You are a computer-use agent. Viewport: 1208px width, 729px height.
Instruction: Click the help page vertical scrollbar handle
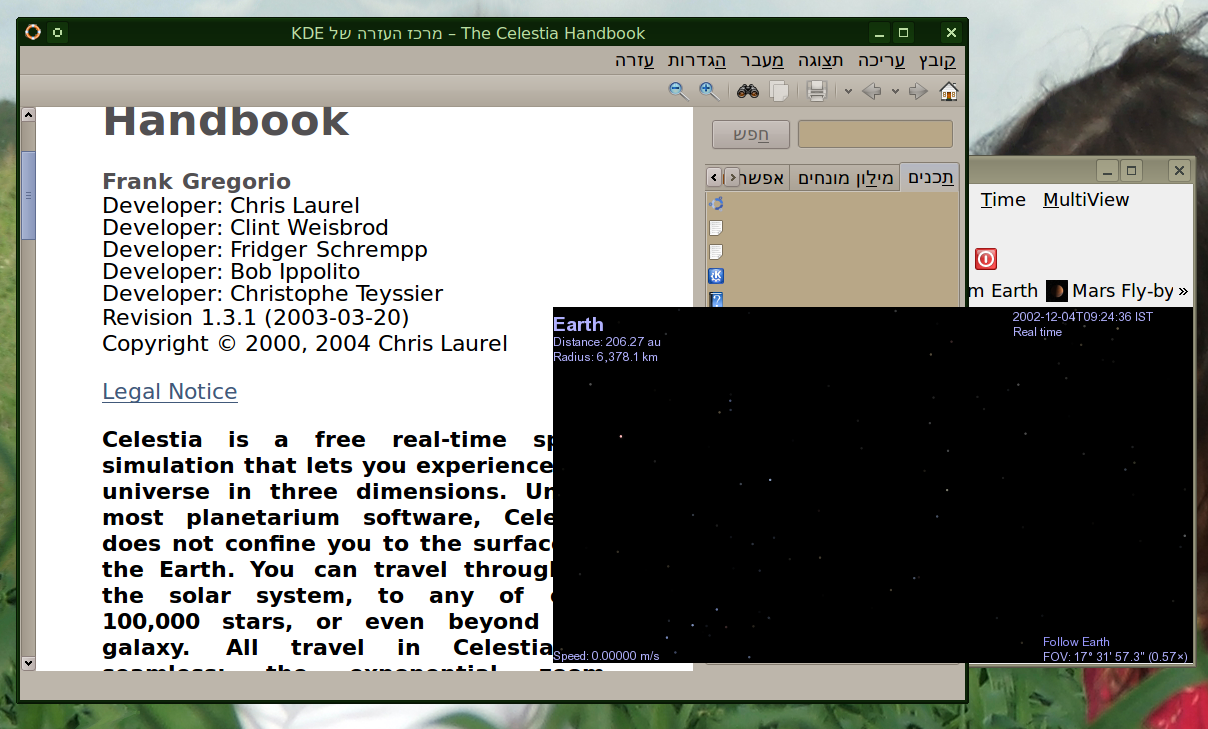[28, 195]
